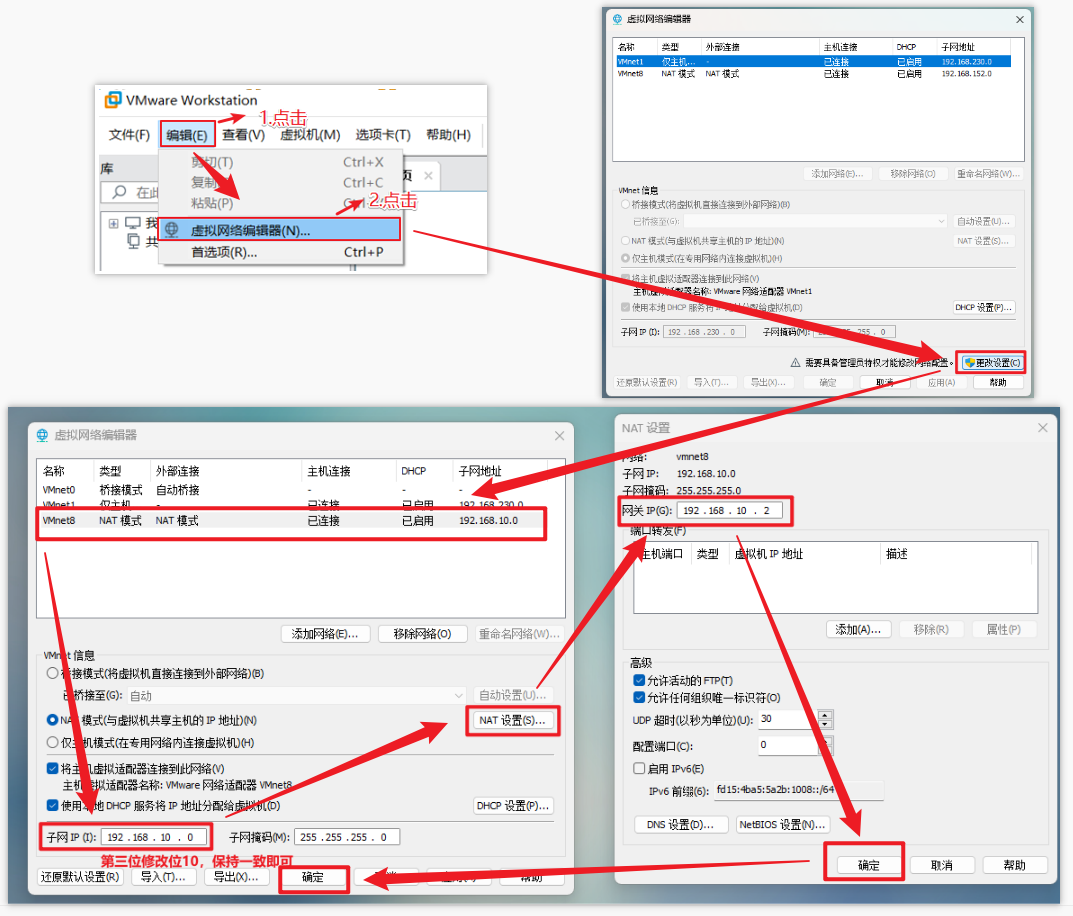Select the 仅主机模式 radio in the editor listing VMnet0
This screenshot has width=1073, height=916.
coord(52,742)
